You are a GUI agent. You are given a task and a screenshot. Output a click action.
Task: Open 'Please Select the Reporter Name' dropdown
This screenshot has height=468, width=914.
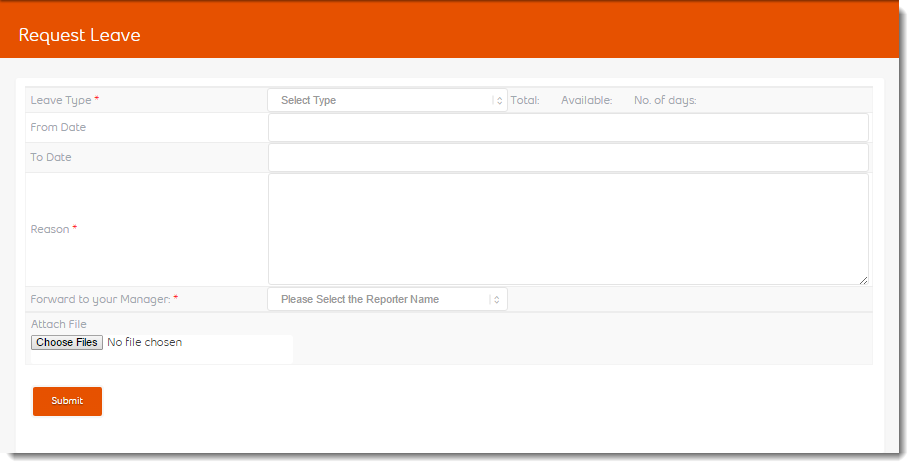pos(387,299)
